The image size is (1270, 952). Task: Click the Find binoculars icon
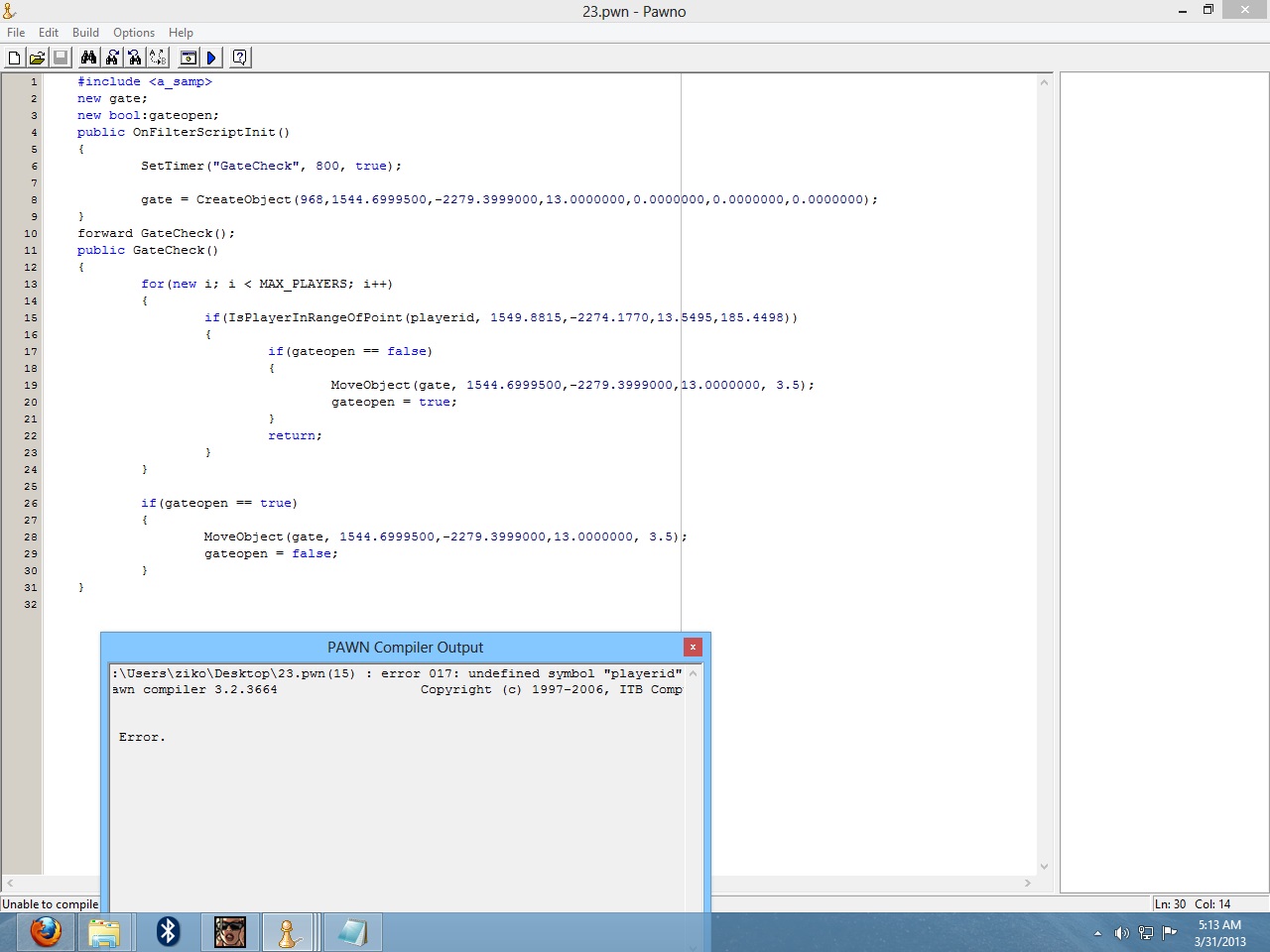point(88,58)
